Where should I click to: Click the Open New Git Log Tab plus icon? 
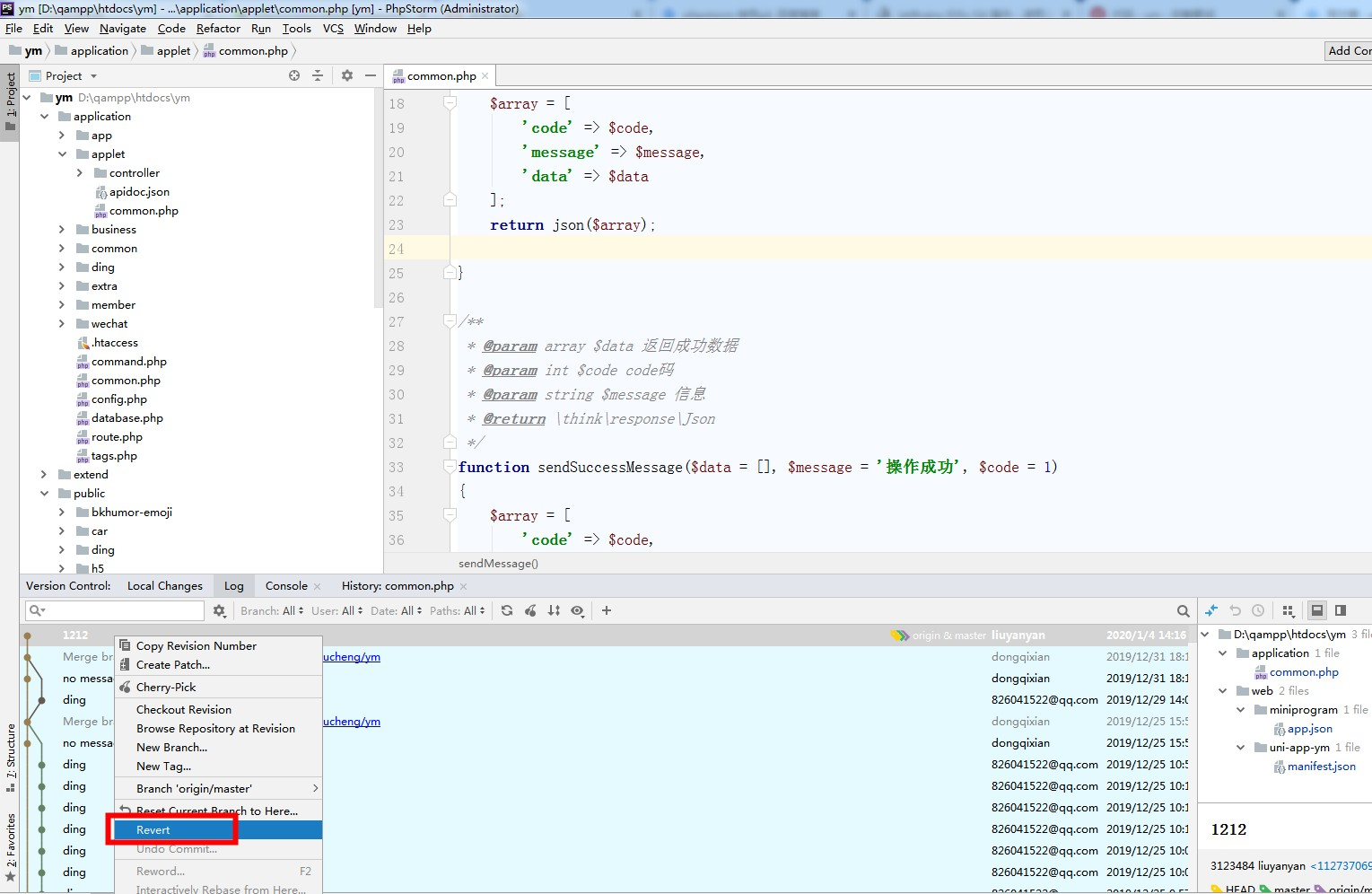[607, 610]
